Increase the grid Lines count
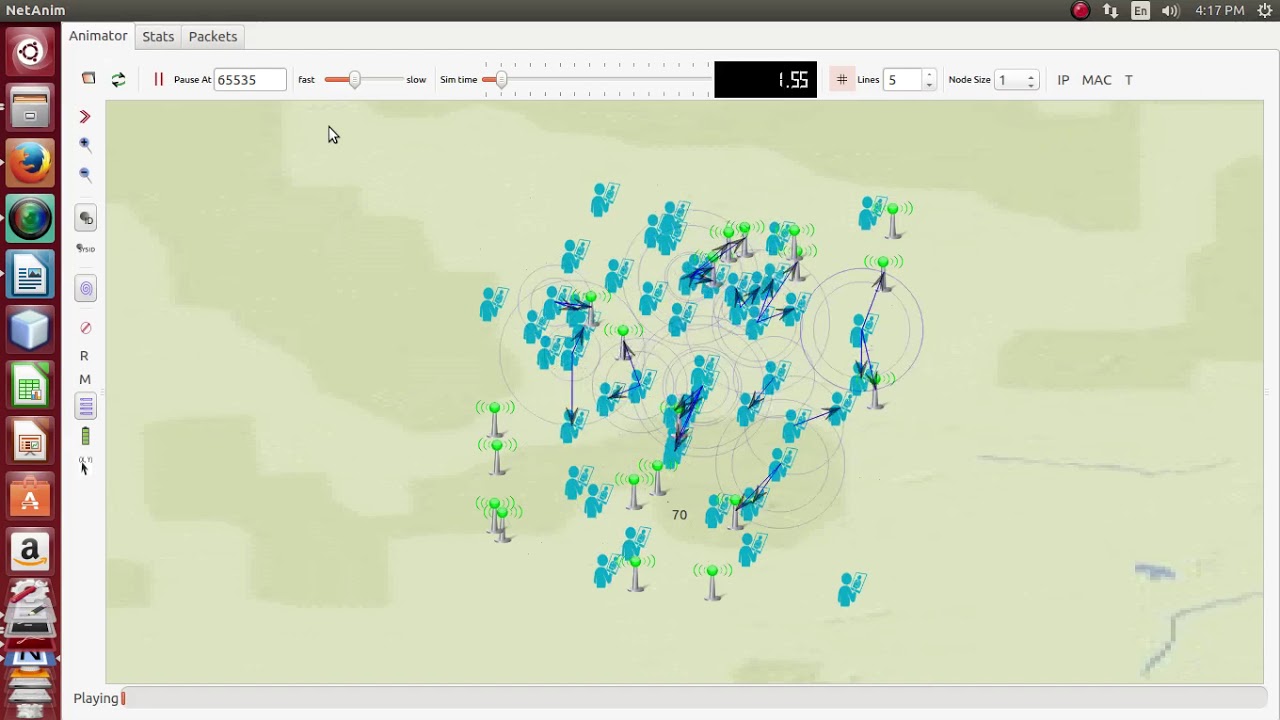Screen dimensions: 1280x720 [930, 75]
